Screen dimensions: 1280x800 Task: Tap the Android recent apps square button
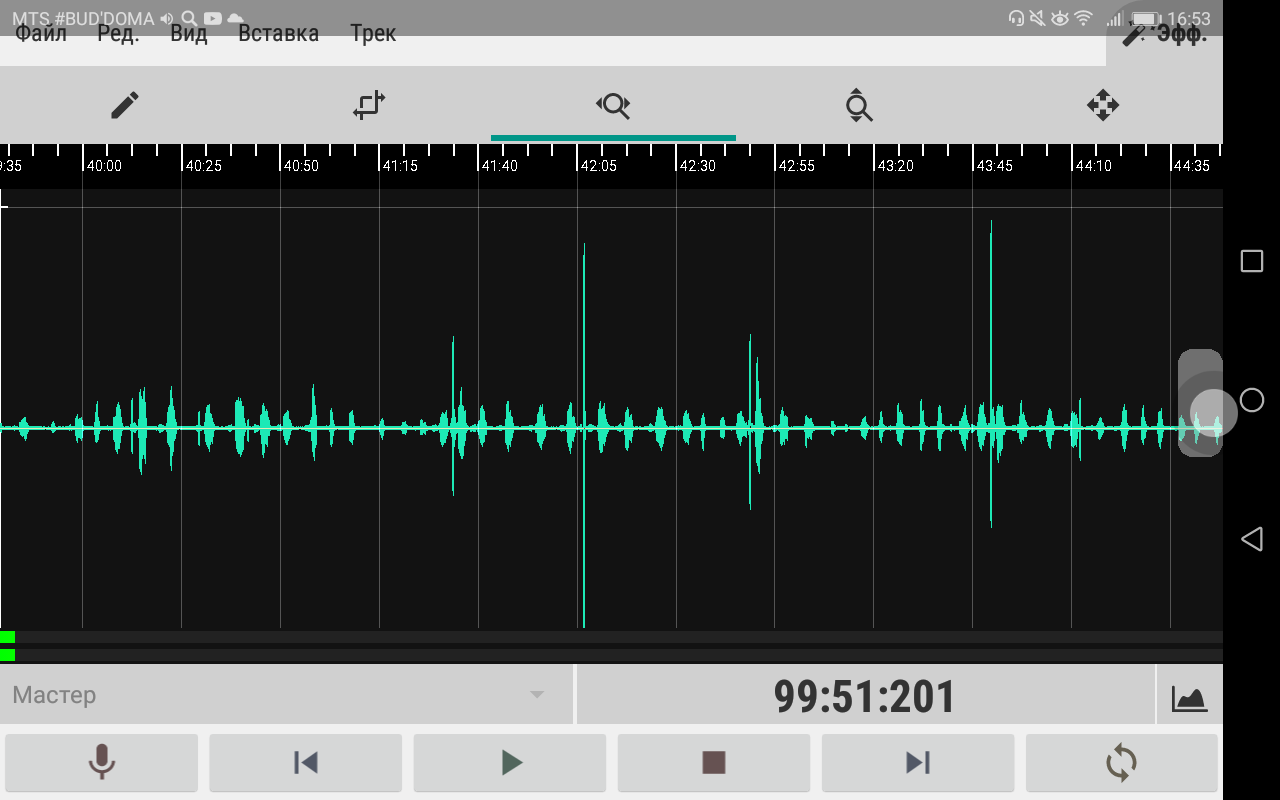pos(1251,261)
